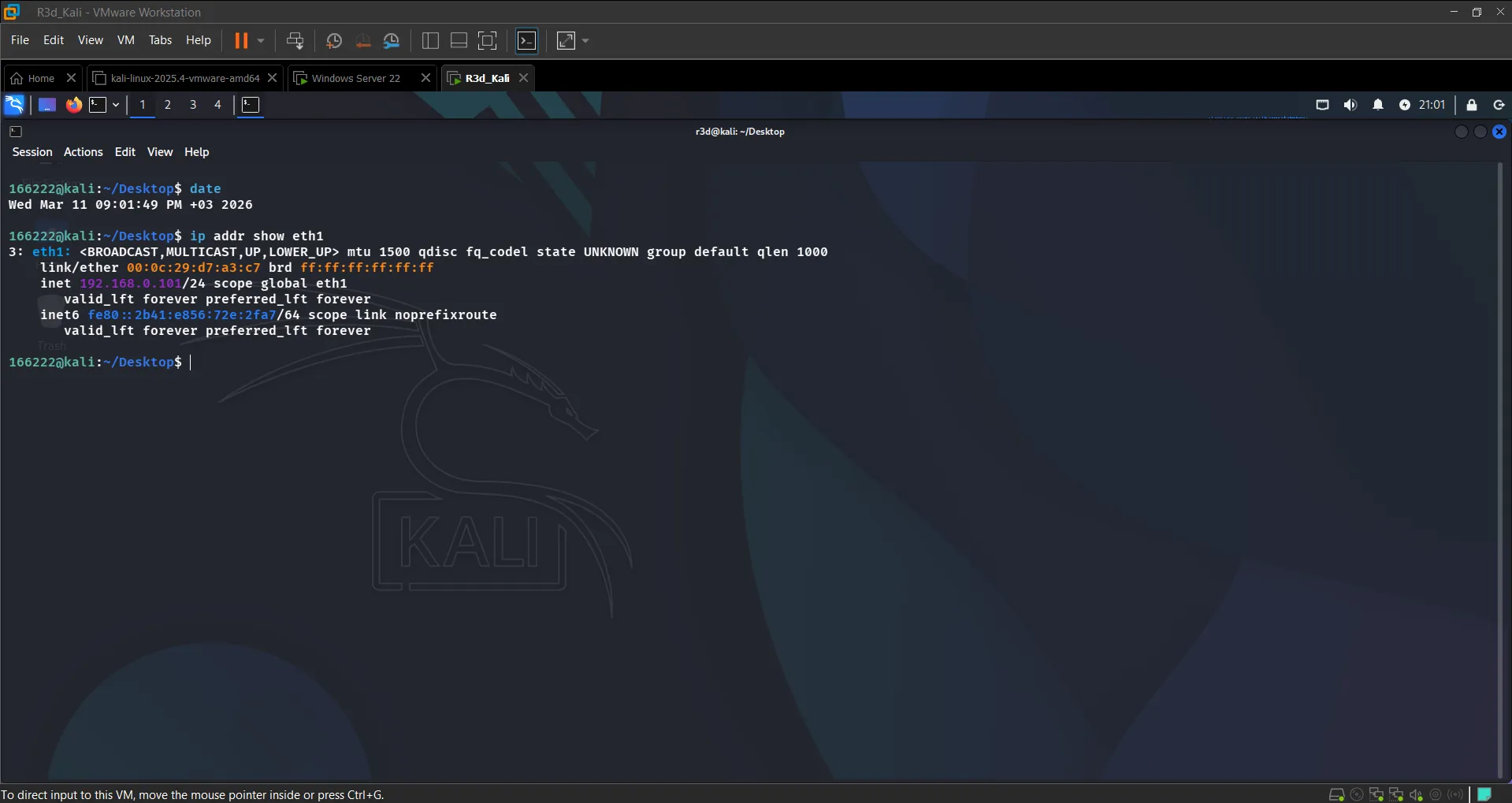
Task: Open VMware Help menu
Action: (198, 40)
